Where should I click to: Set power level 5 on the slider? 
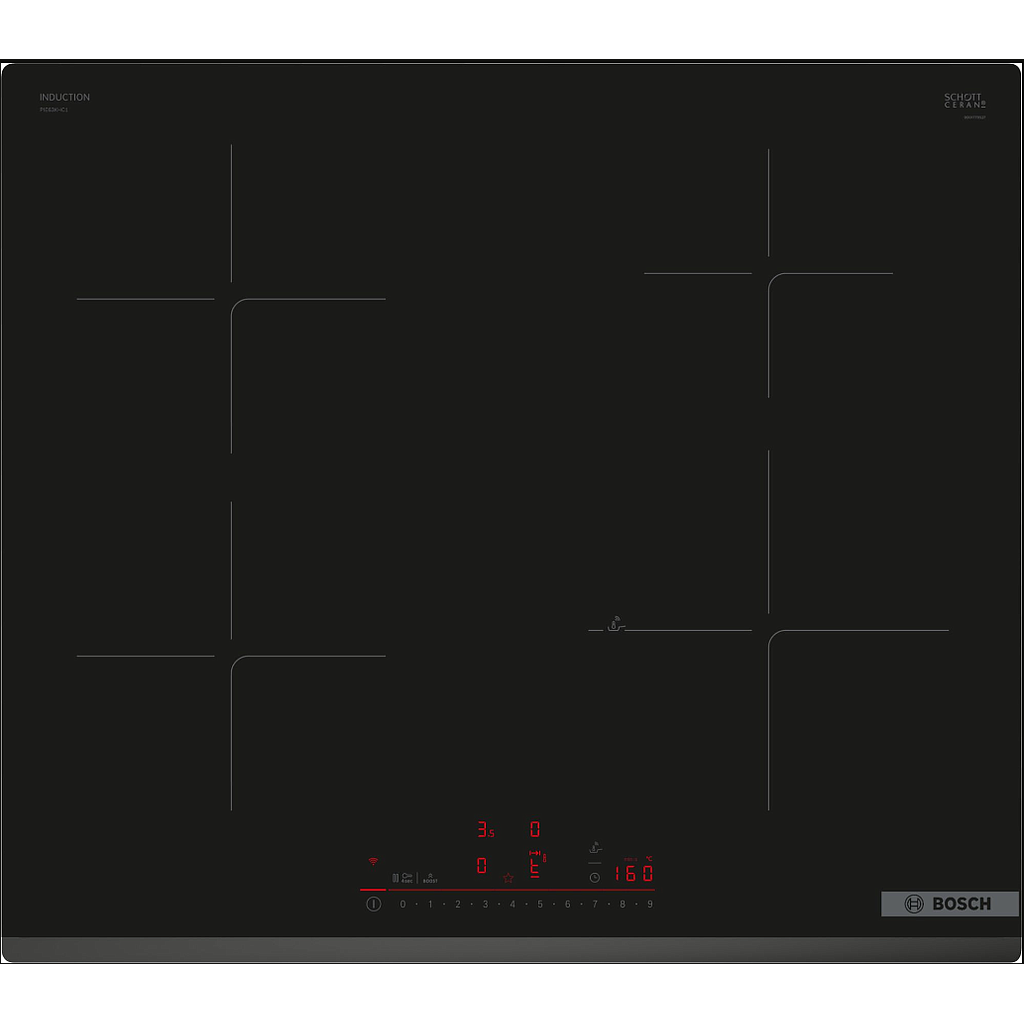pos(540,904)
